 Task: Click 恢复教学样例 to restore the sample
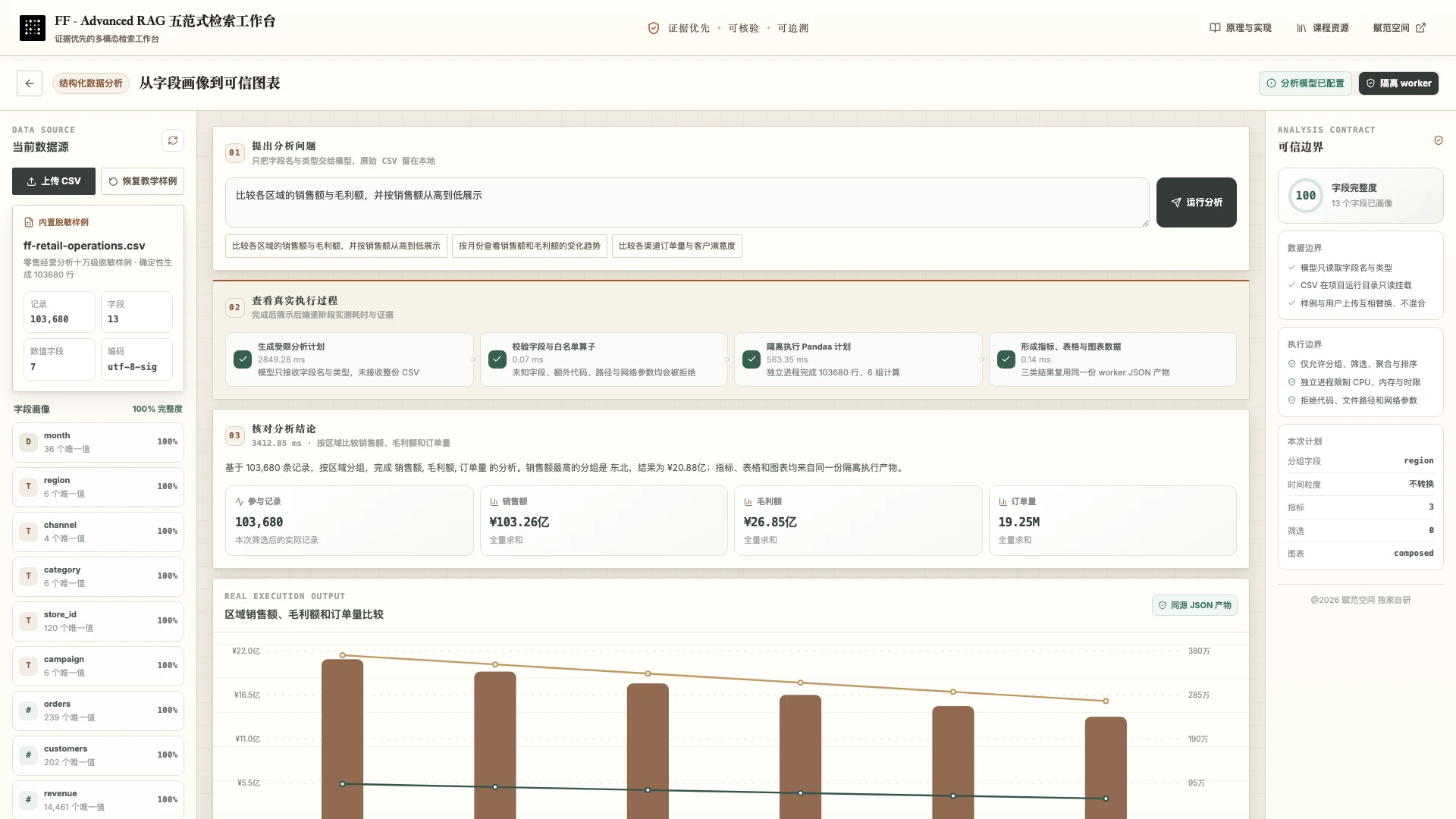click(143, 181)
